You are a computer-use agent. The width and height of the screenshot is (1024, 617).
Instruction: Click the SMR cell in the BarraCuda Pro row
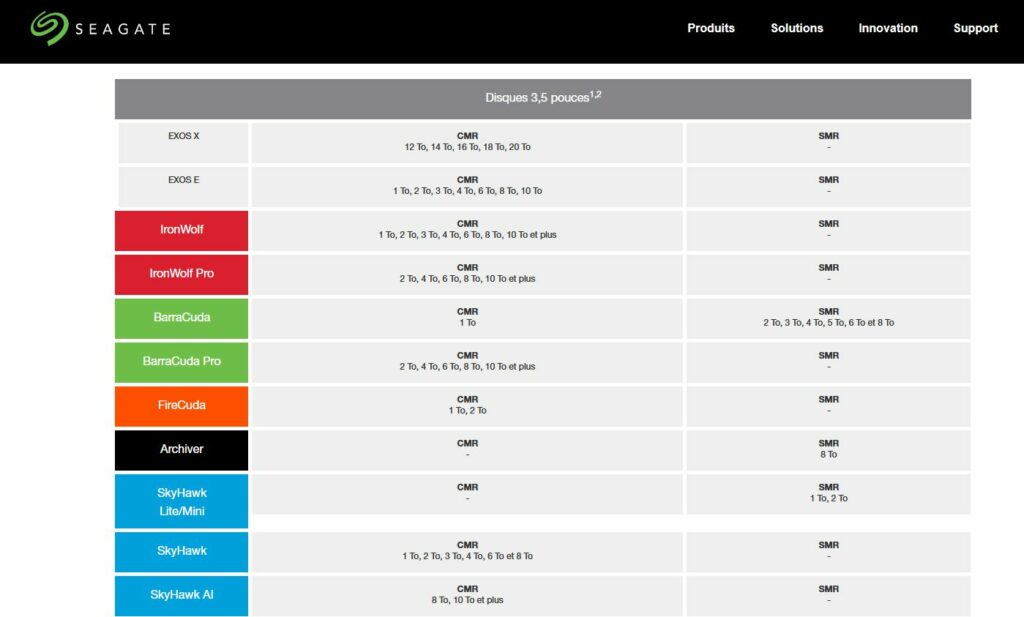click(x=829, y=362)
